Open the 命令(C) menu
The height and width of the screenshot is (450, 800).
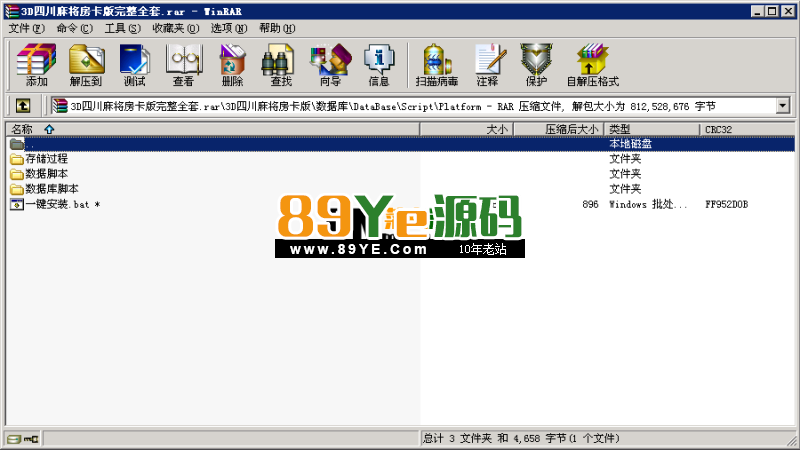[74, 29]
